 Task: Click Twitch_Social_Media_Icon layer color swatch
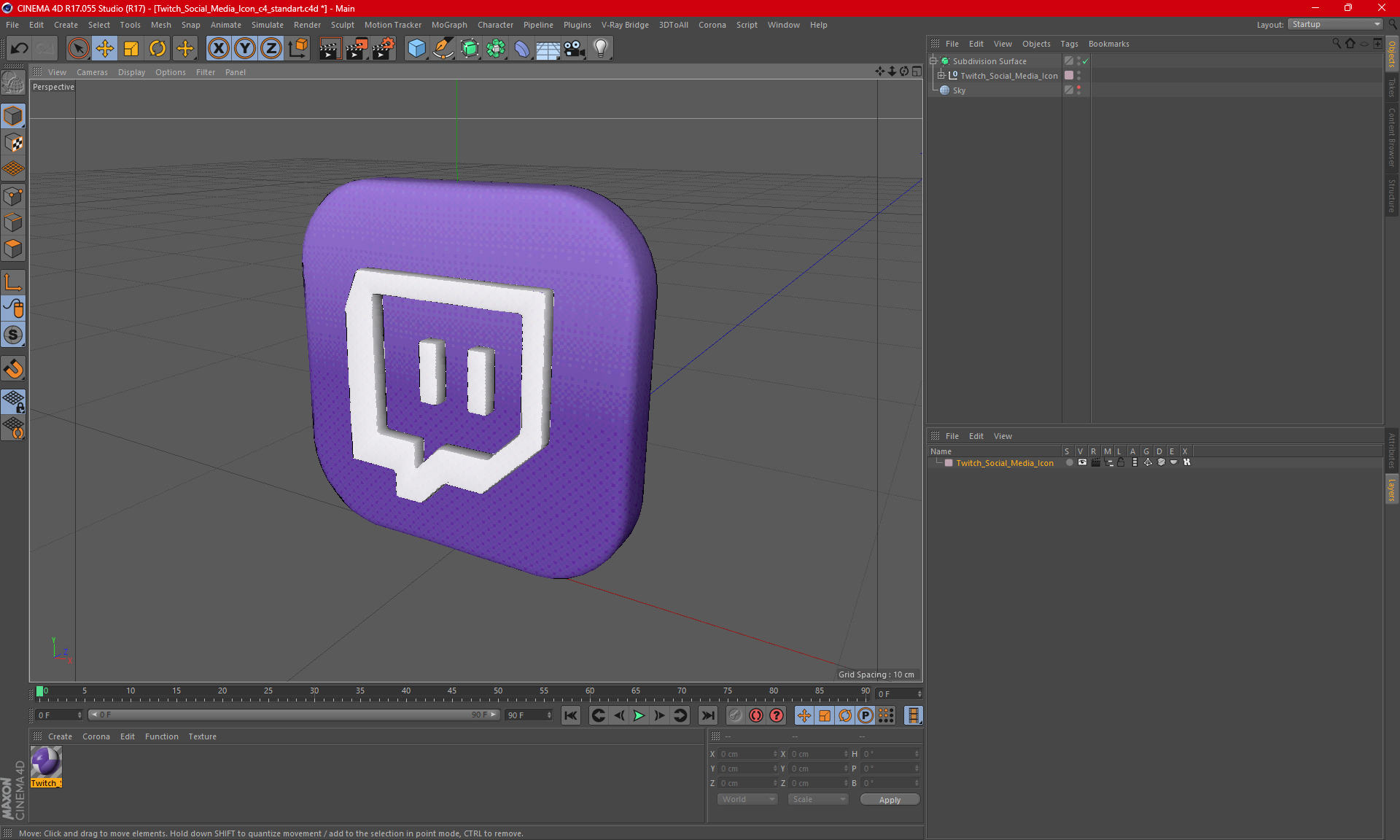pyautogui.click(x=949, y=463)
